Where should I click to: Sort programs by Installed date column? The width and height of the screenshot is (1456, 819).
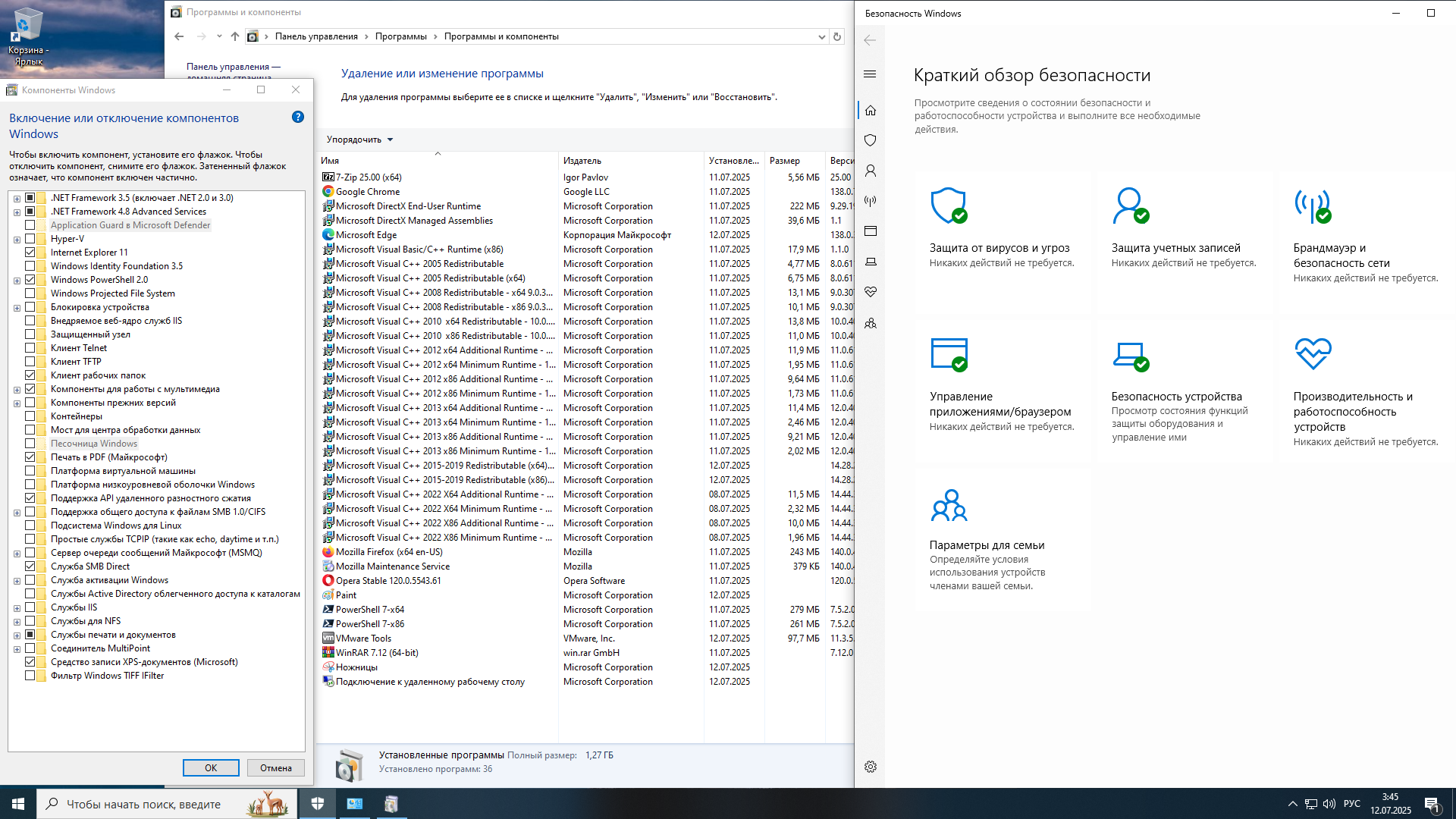pos(734,160)
